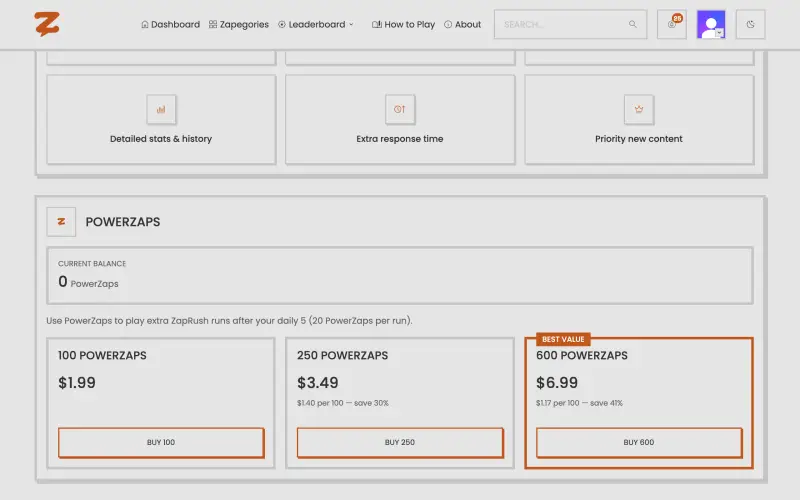Click the $3.49 price
800x500 pixels.
[318, 383]
